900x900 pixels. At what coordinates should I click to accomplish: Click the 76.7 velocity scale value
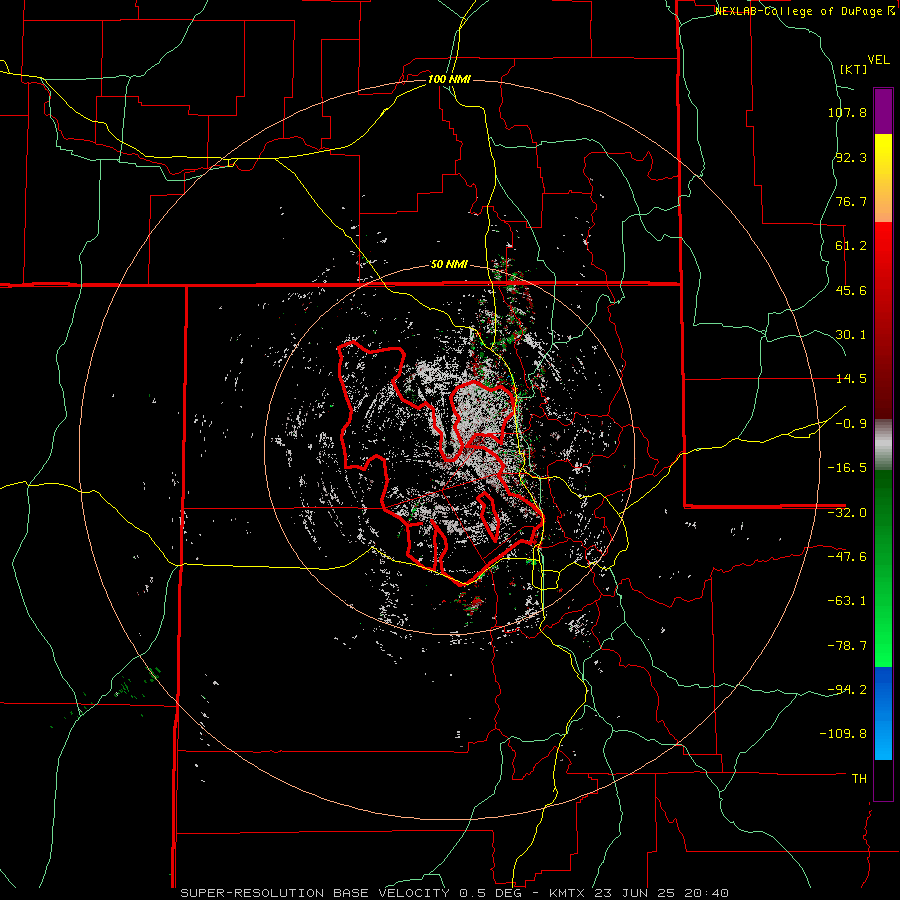[851, 201]
